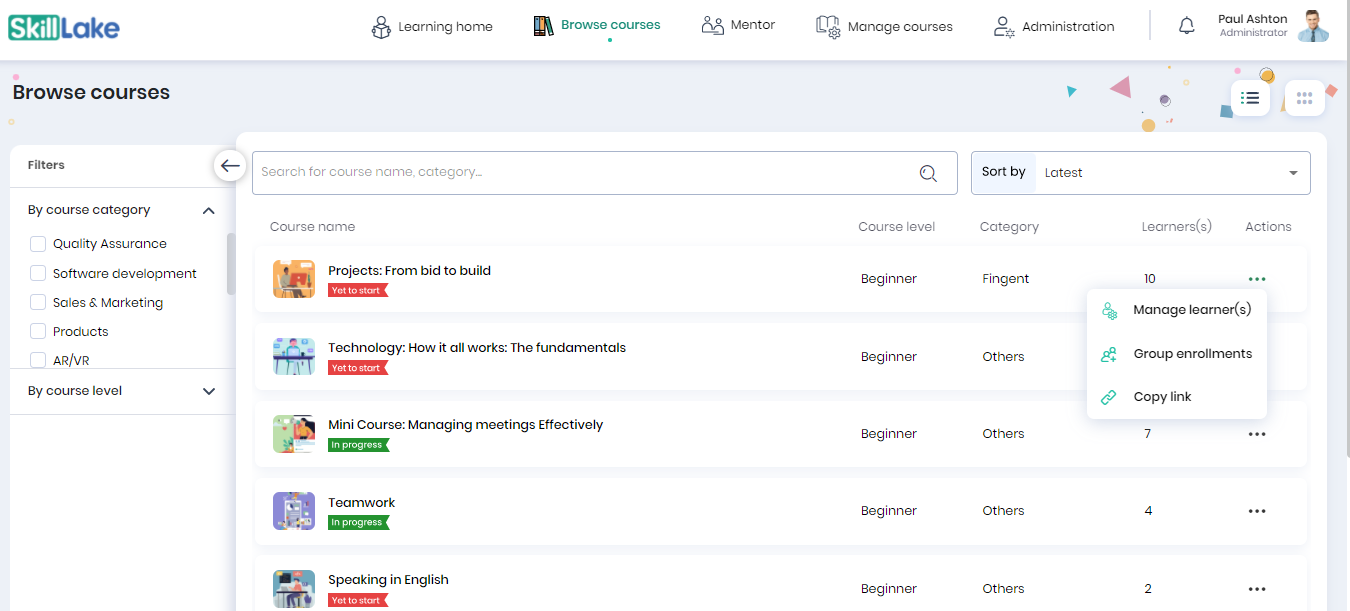Viewport: 1350px width, 611px height.
Task: Open actions menu for Teamwork course
Action: pyautogui.click(x=1257, y=511)
